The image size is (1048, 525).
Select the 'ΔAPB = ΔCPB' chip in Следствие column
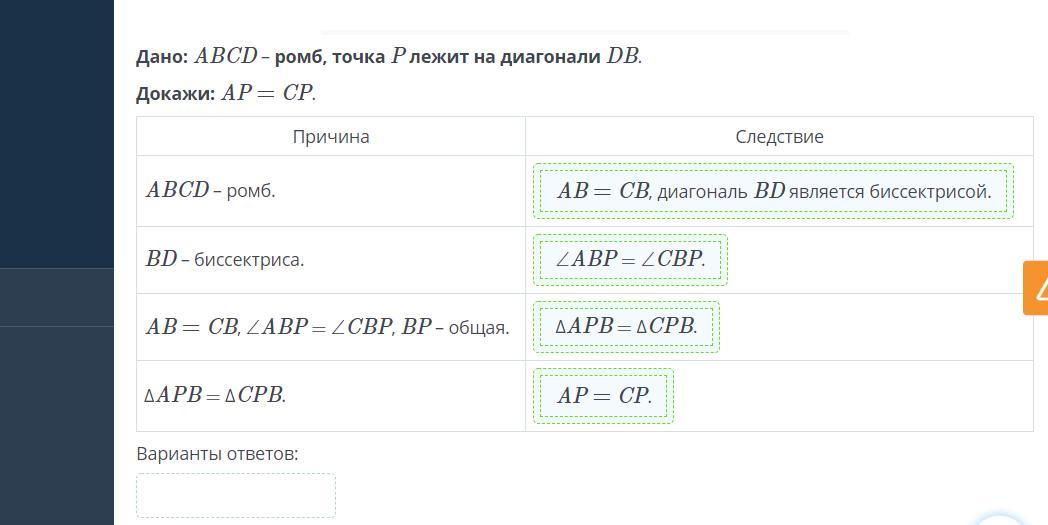626,327
